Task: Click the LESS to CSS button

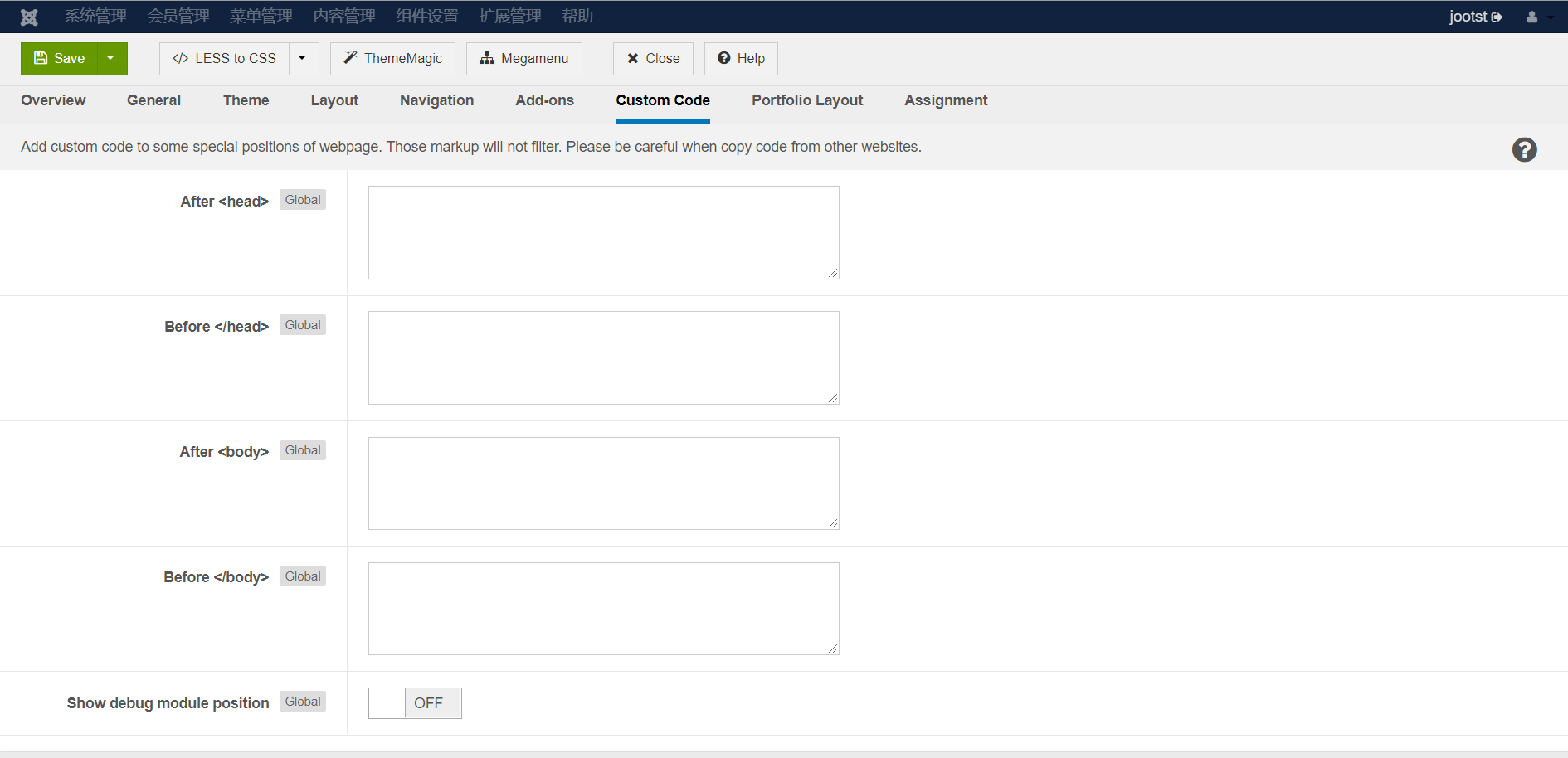Action: tap(224, 59)
